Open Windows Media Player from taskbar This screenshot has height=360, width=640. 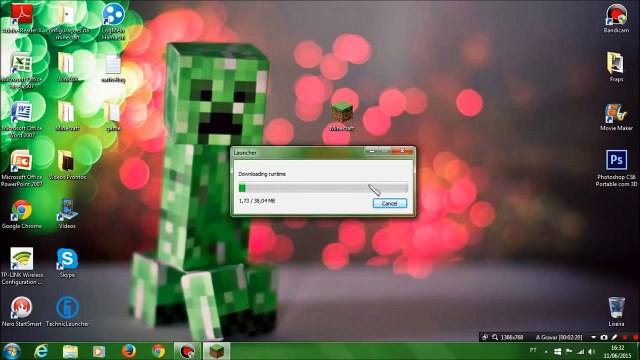[99, 351]
